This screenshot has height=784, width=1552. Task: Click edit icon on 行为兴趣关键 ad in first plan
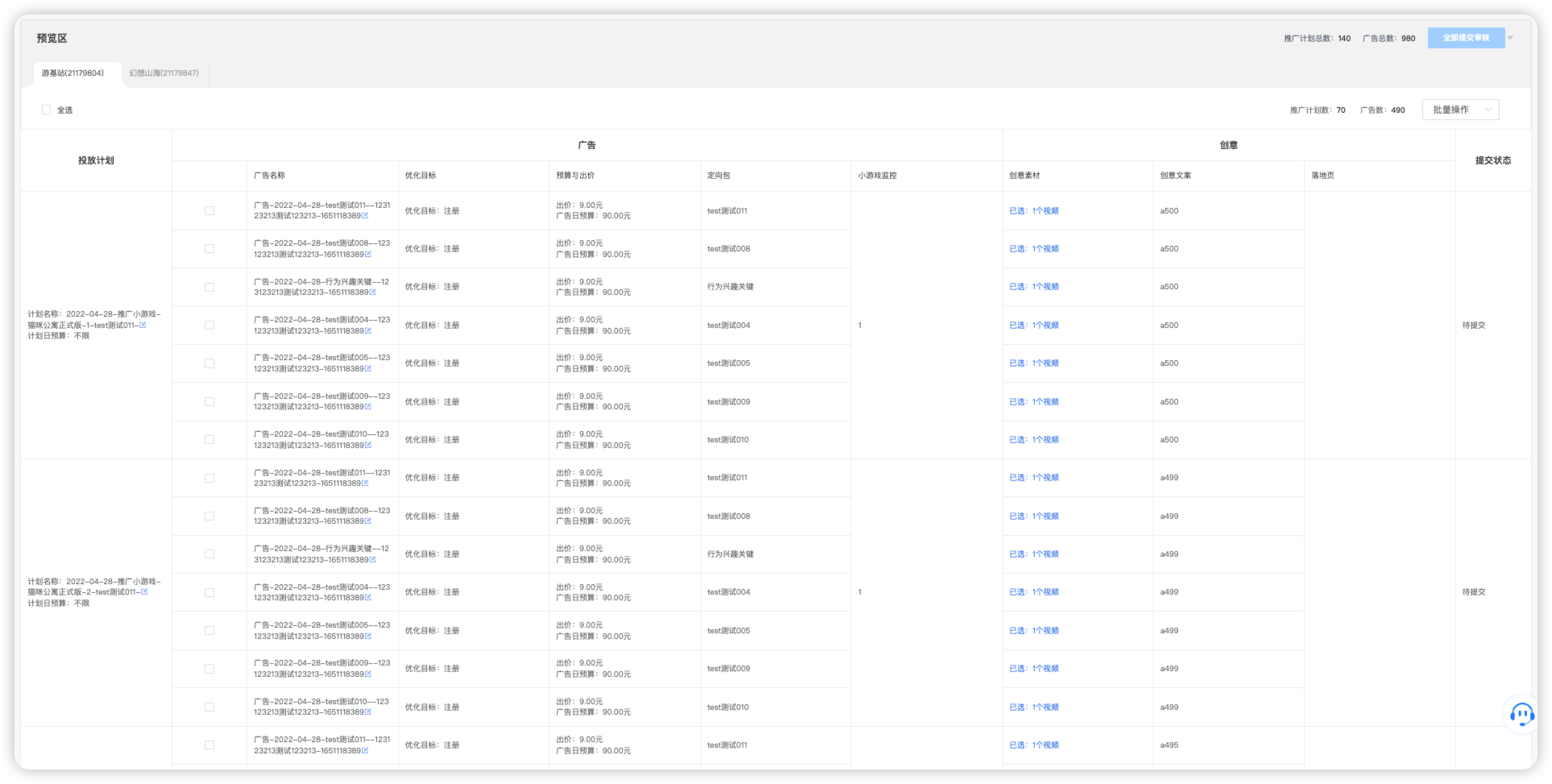(372, 292)
